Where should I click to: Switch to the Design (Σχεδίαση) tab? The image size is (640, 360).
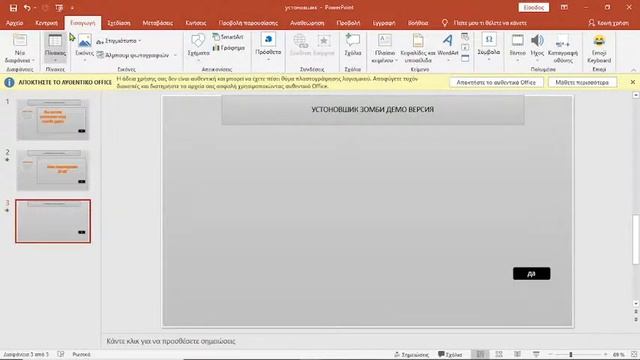click(119, 23)
